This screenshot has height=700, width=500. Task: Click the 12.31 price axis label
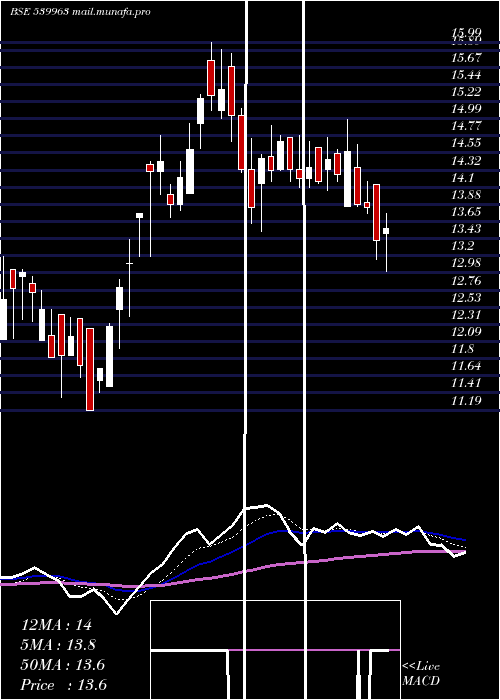[x=467, y=315]
